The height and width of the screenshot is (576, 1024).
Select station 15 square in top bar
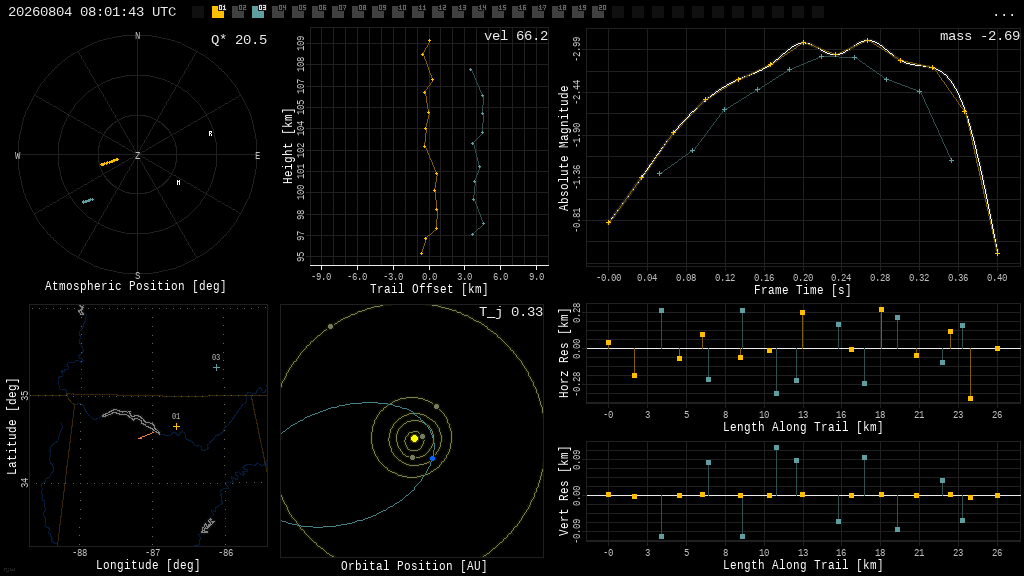pyautogui.click(x=498, y=12)
